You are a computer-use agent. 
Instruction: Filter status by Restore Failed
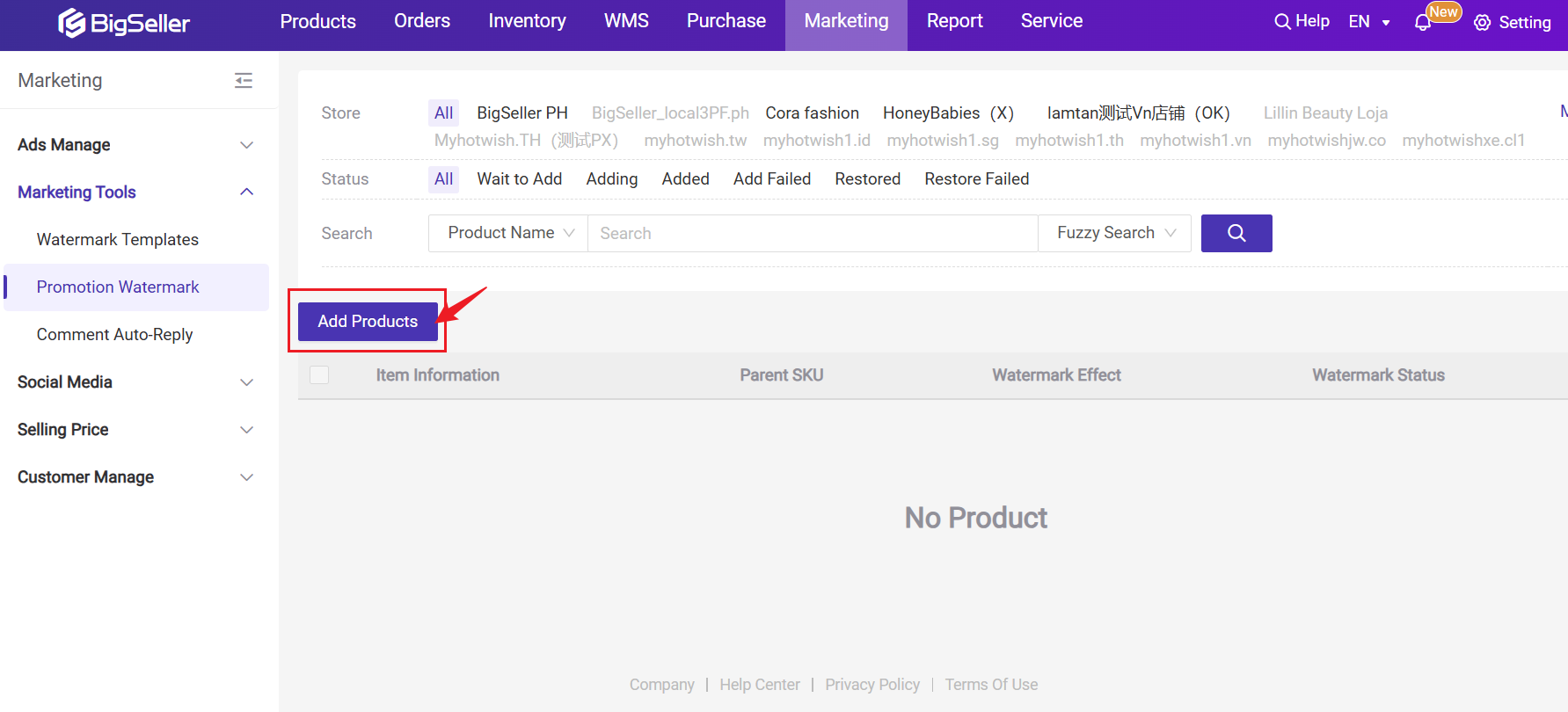[x=976, y=179]
